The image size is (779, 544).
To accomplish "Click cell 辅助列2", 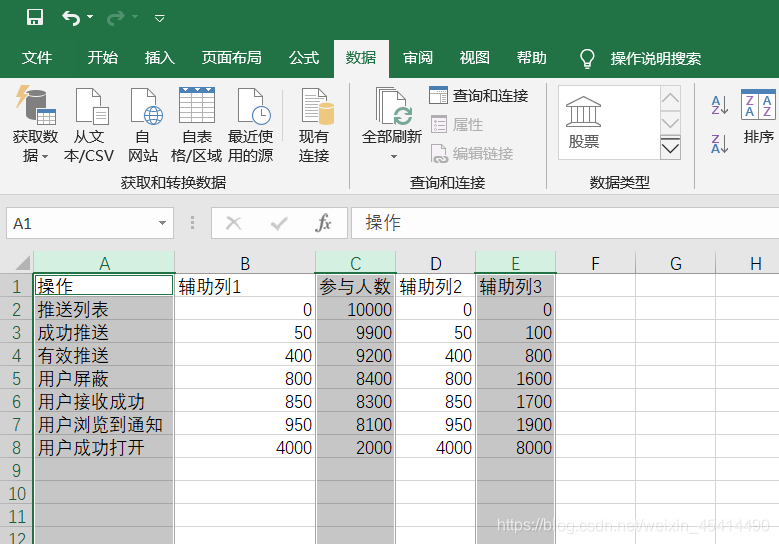I will point(436,286).
